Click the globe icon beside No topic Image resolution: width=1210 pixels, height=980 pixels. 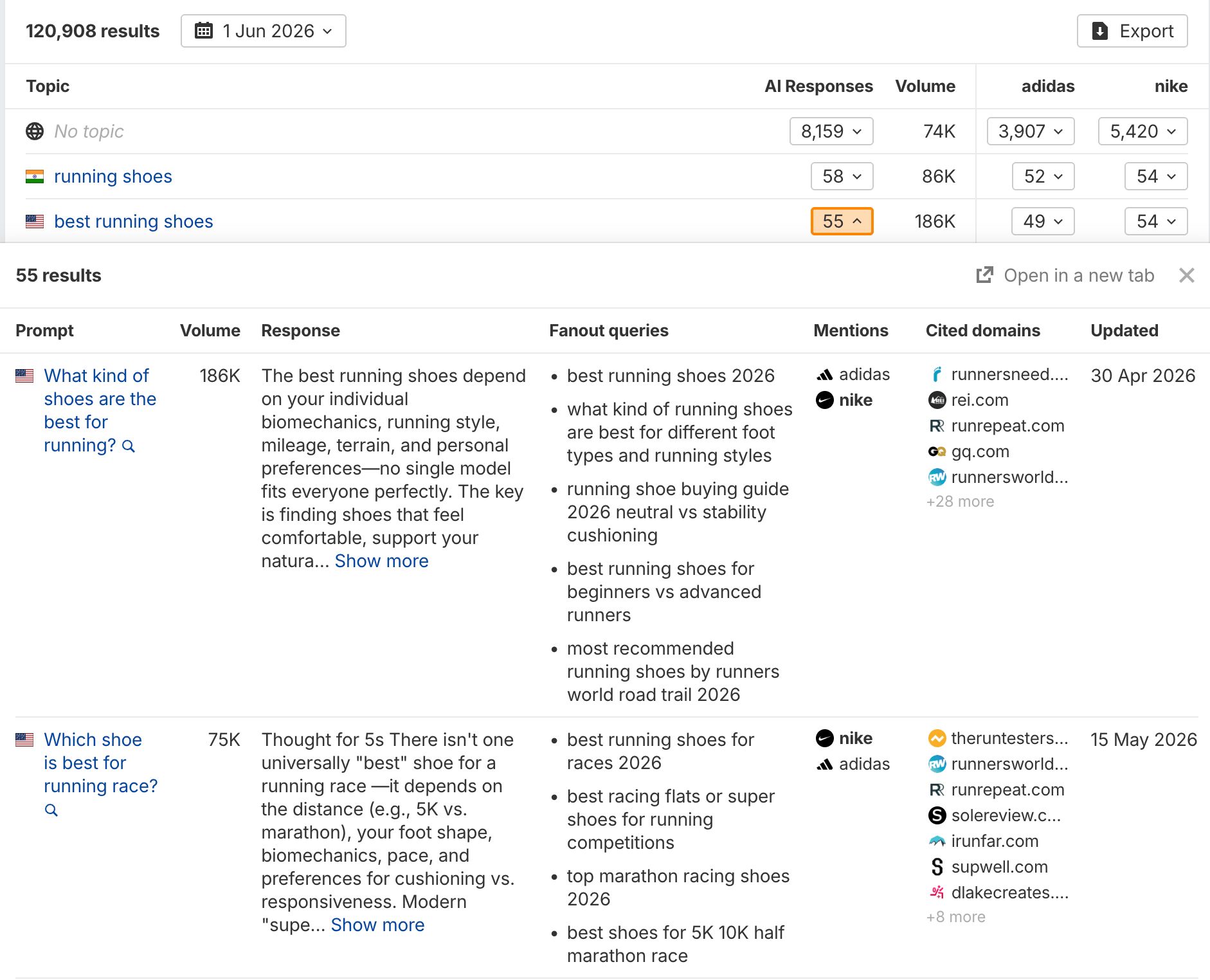35,131
